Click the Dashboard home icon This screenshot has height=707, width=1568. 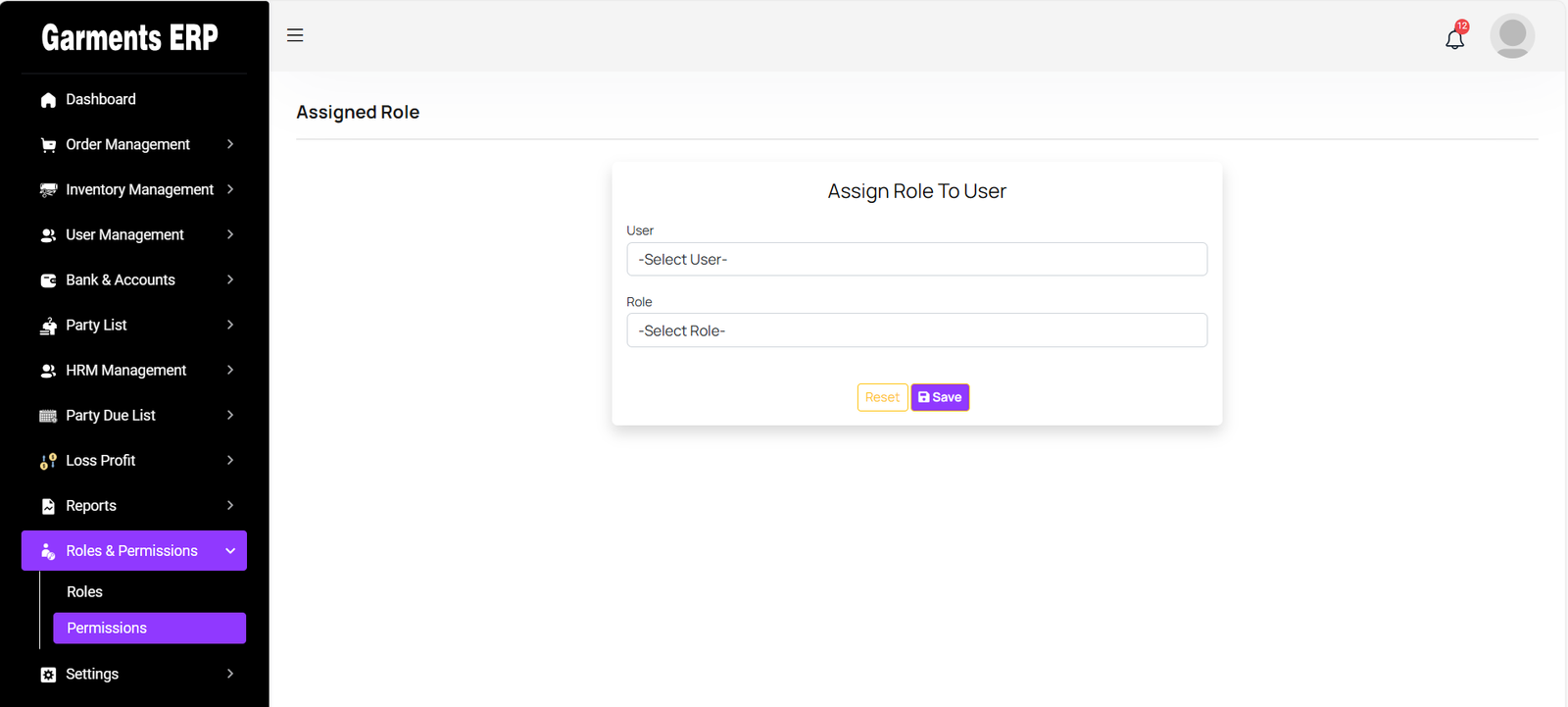point(48,100)
